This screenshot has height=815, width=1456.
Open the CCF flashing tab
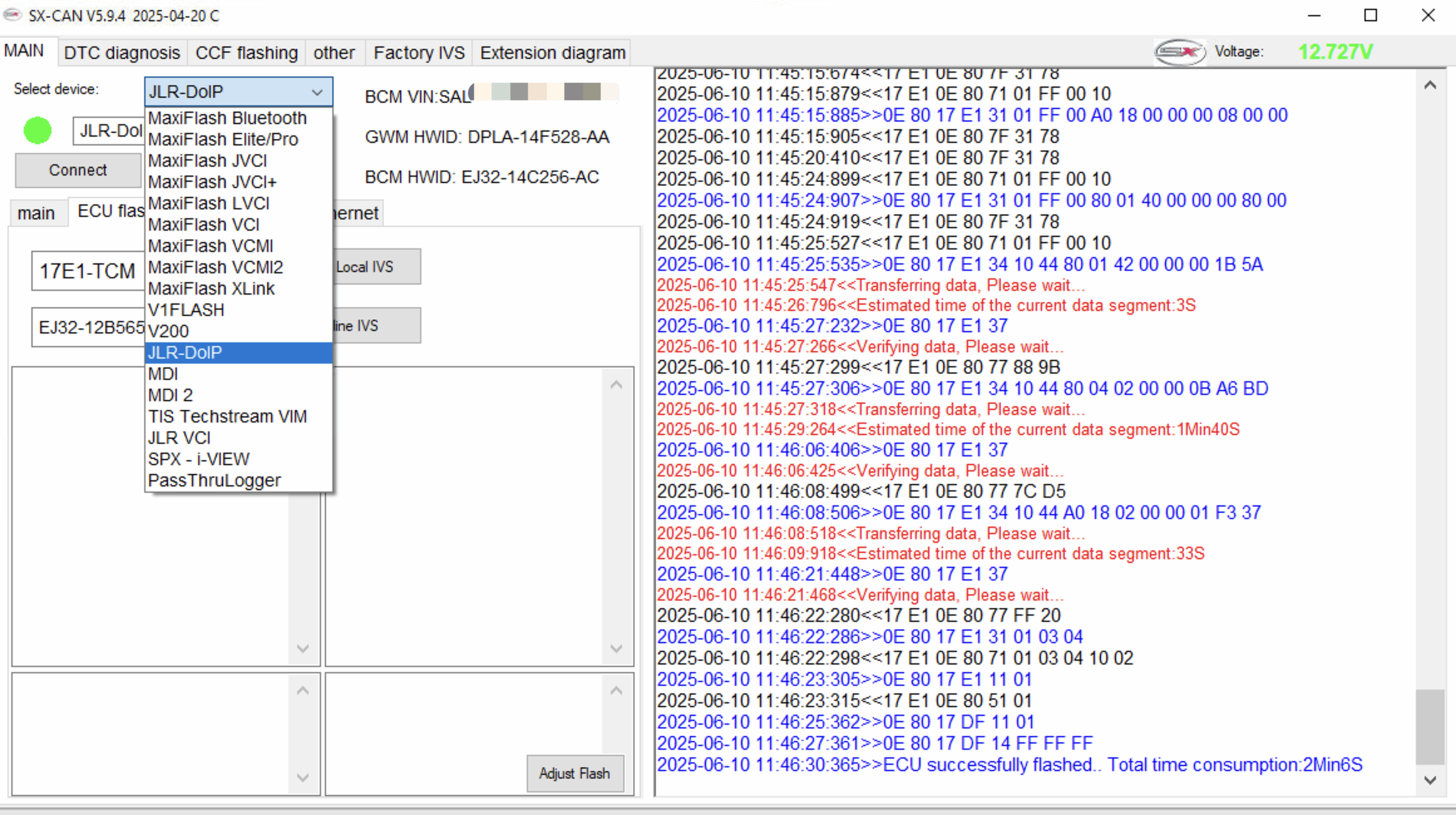click(246, 53)
